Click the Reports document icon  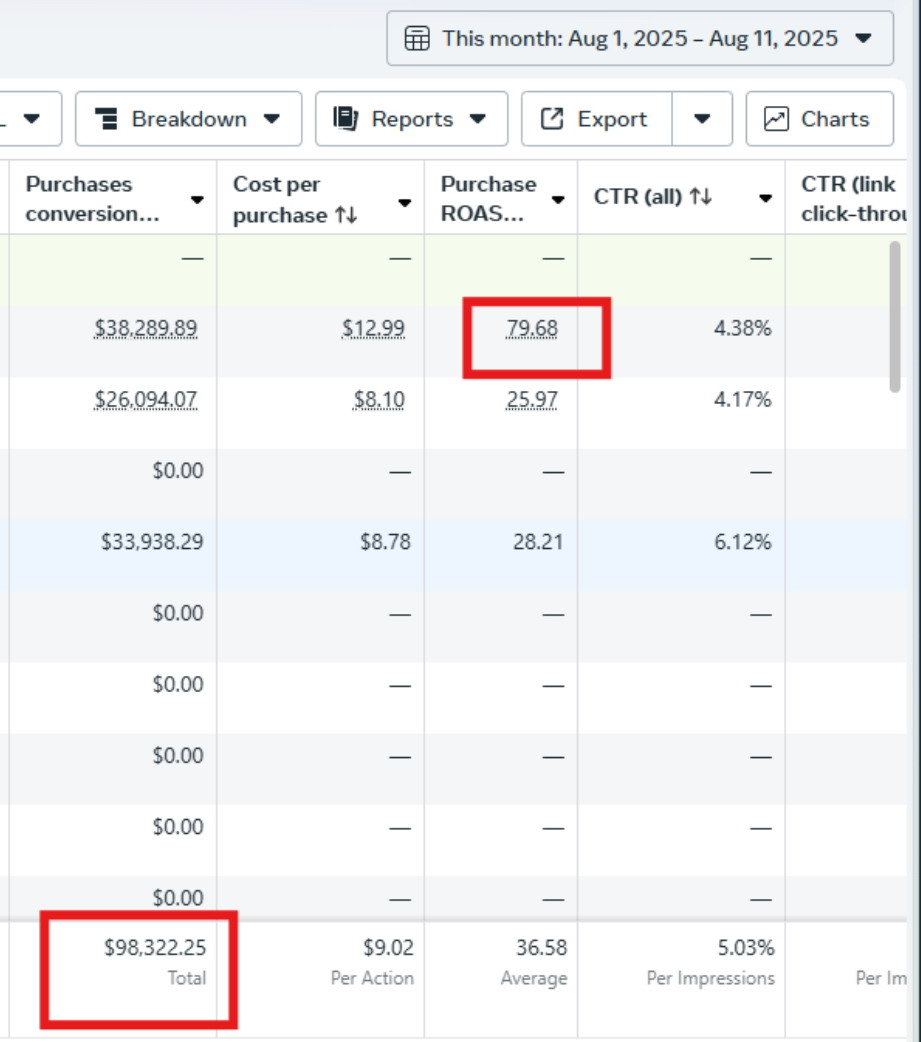pyautogui.click(x=346, y=119)
